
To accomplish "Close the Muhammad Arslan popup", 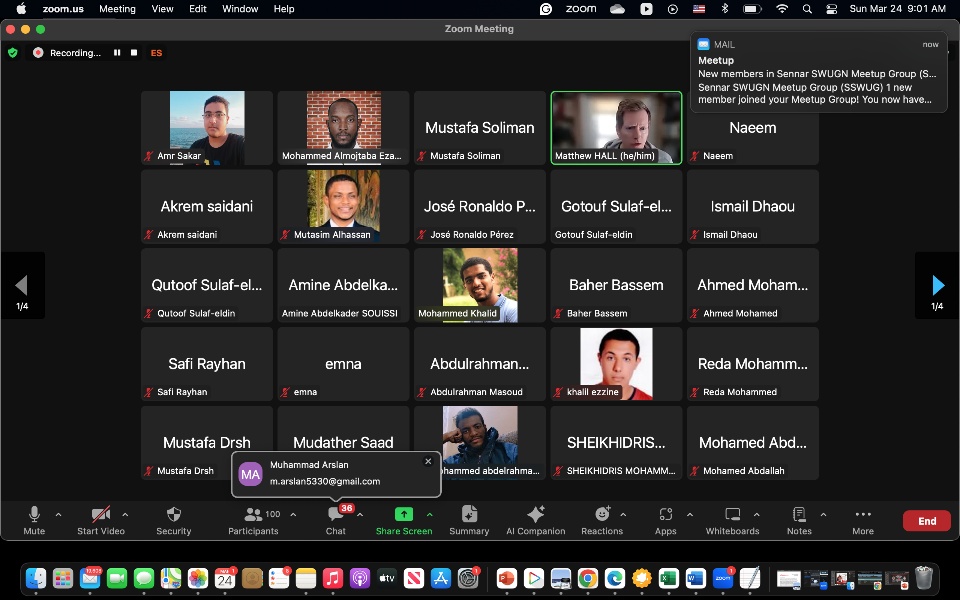I will (x=429, y=462).
